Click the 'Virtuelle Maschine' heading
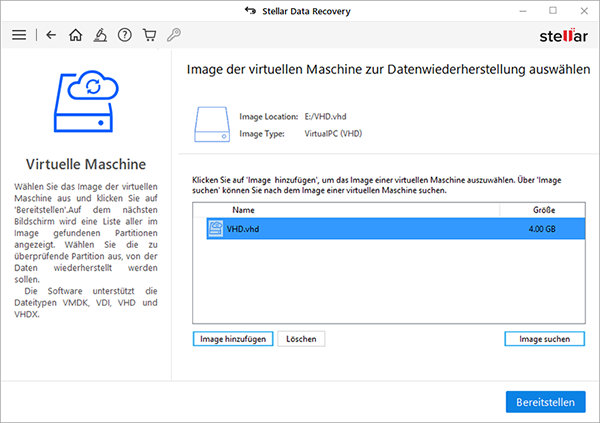The image size is (600, 423). pos(86,164)
